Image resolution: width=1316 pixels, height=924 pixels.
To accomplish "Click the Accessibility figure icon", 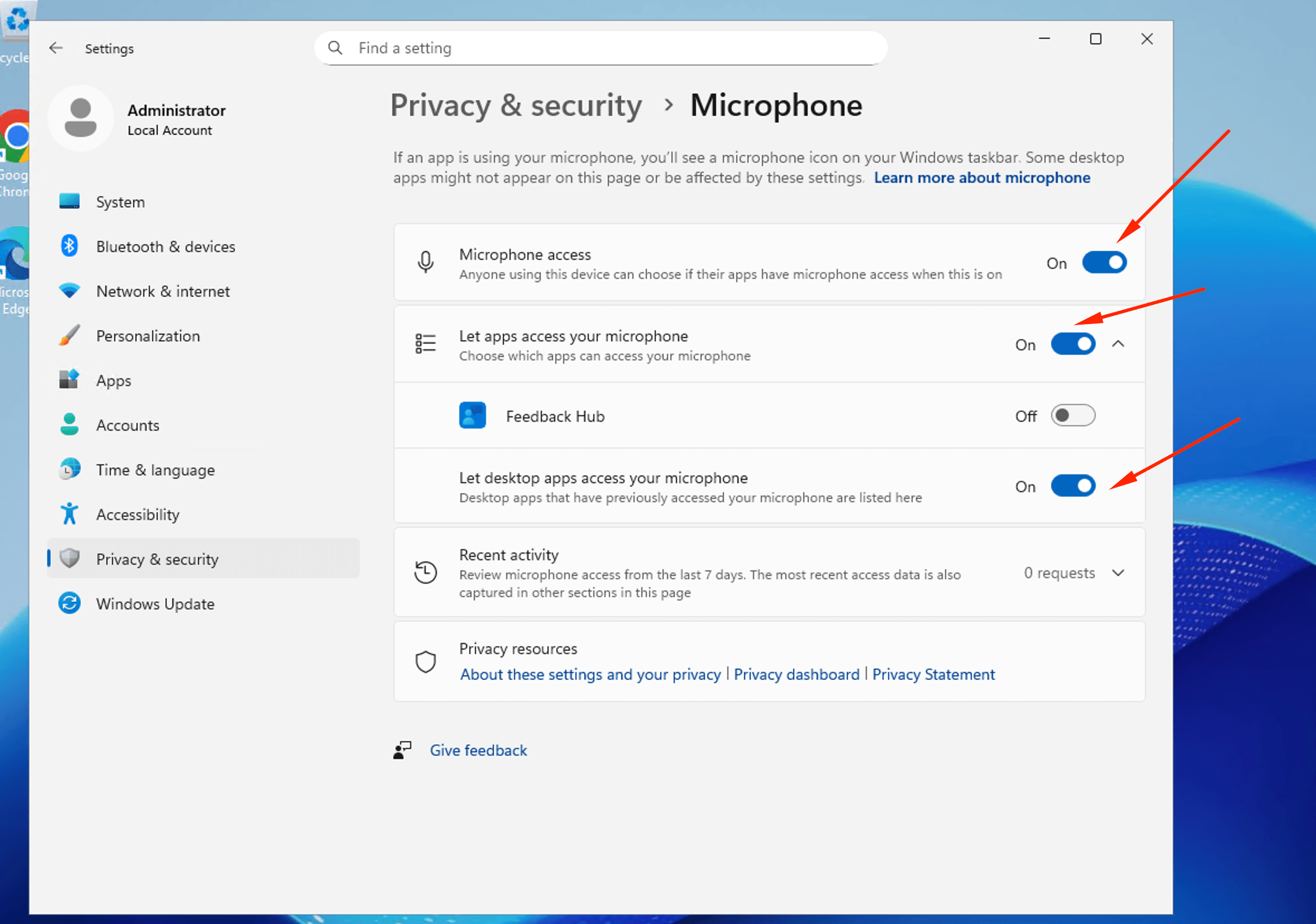I will [69, 514].
